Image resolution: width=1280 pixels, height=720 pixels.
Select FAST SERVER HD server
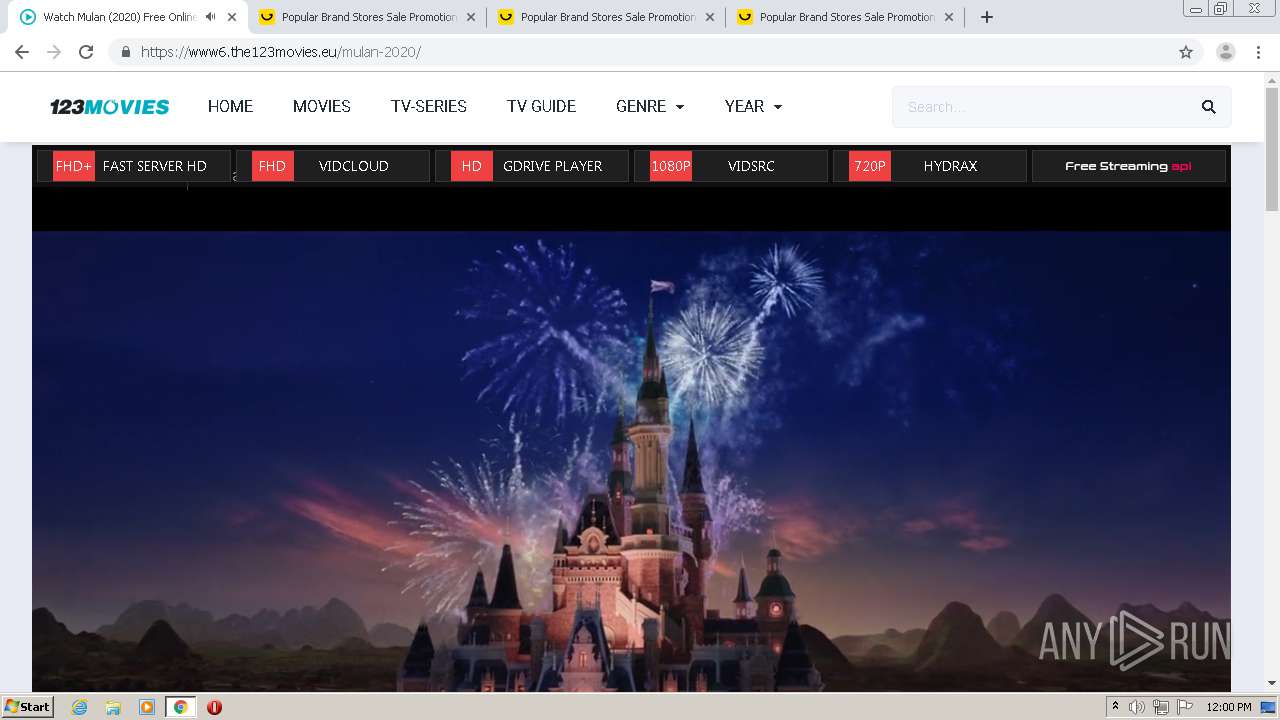pyautogui.click(x=134, y=166)
